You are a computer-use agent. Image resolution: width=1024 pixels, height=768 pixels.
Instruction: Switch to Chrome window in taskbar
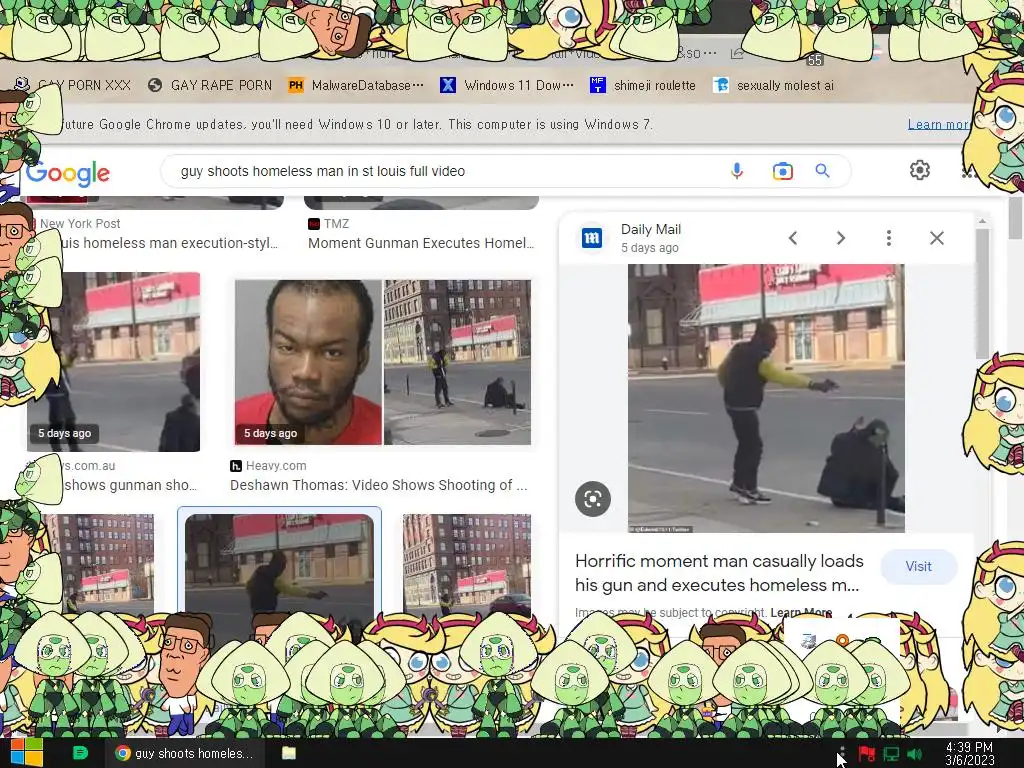tap(185, 753)
